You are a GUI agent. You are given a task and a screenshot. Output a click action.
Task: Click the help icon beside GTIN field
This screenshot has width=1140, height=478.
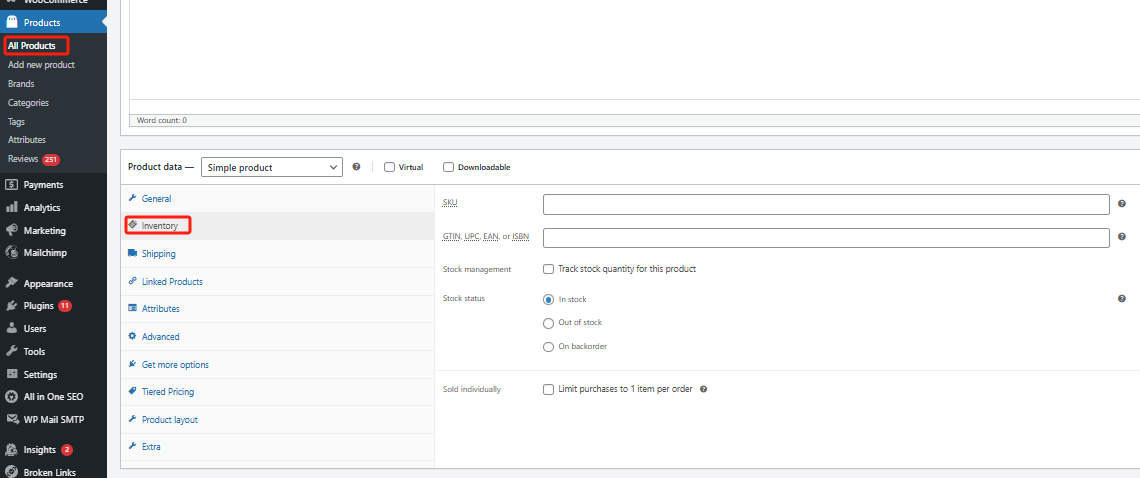[x=1122, y=237]
